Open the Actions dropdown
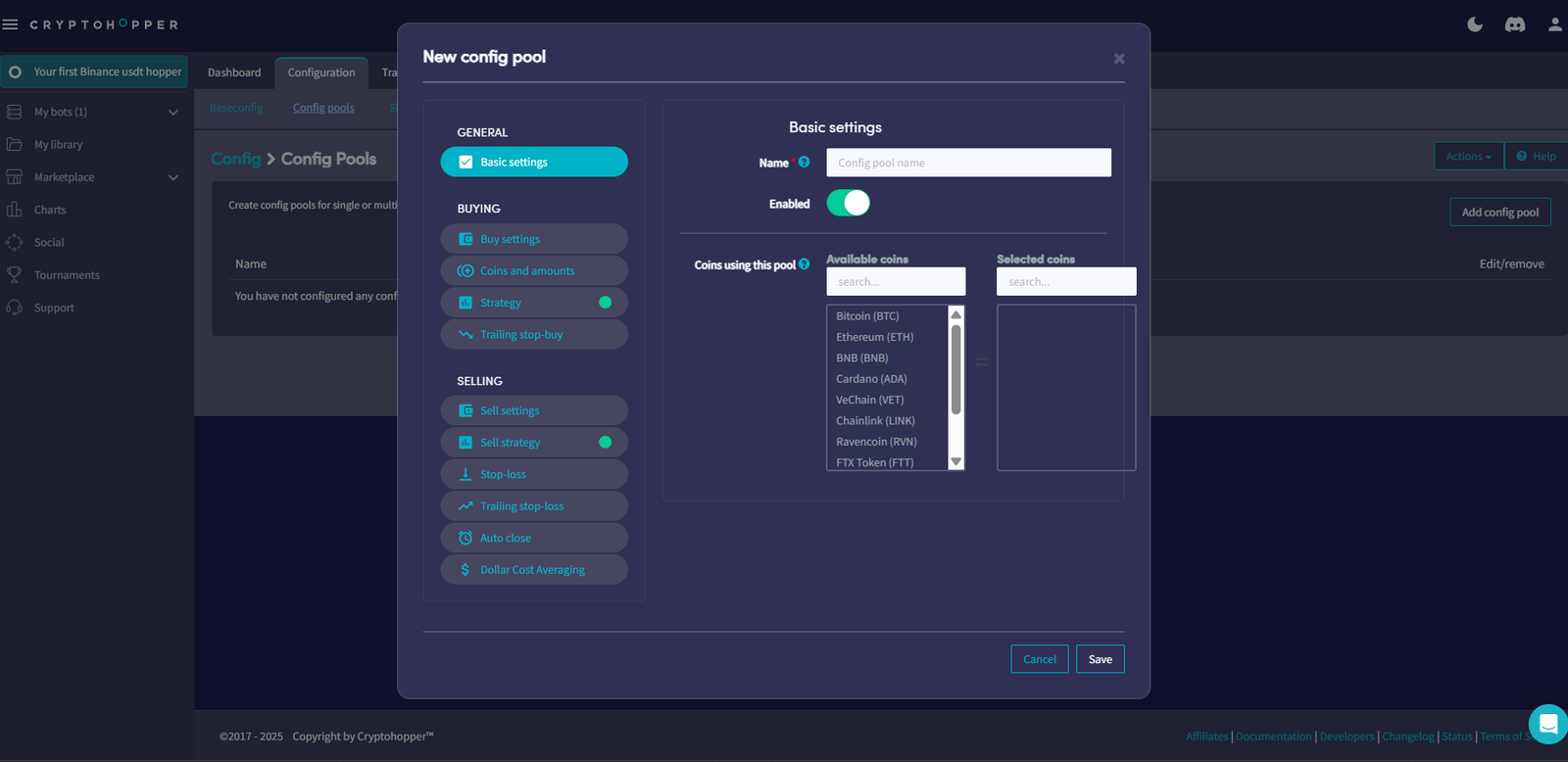Viewport: 1568px width, 762px height. click(1468, 156)
